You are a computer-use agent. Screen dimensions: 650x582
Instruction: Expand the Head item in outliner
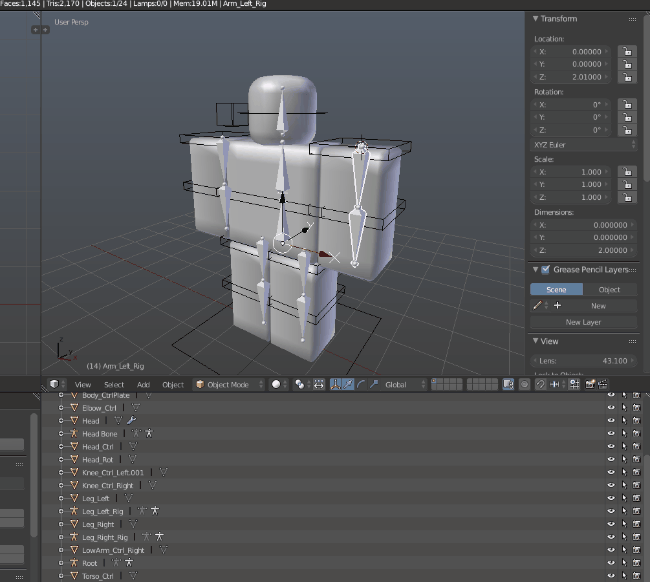(61, 421)
